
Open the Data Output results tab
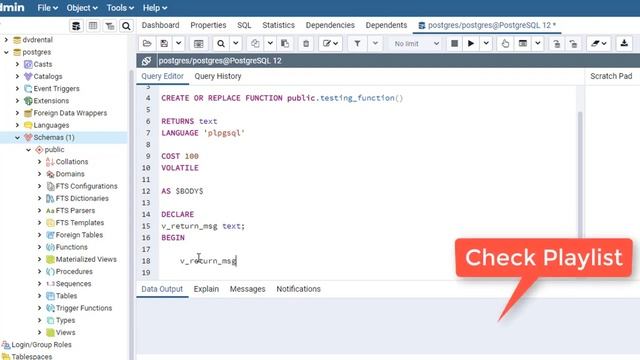(162, 289)
